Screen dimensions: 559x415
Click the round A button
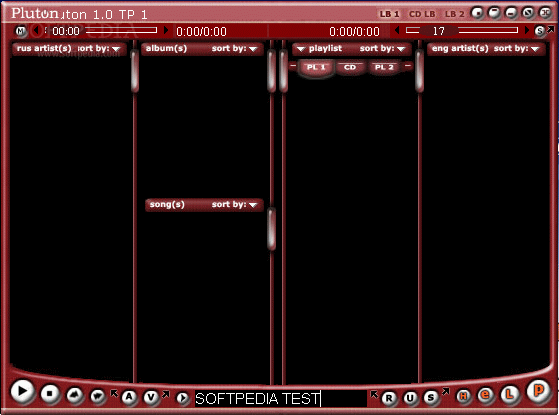[129, 396]
